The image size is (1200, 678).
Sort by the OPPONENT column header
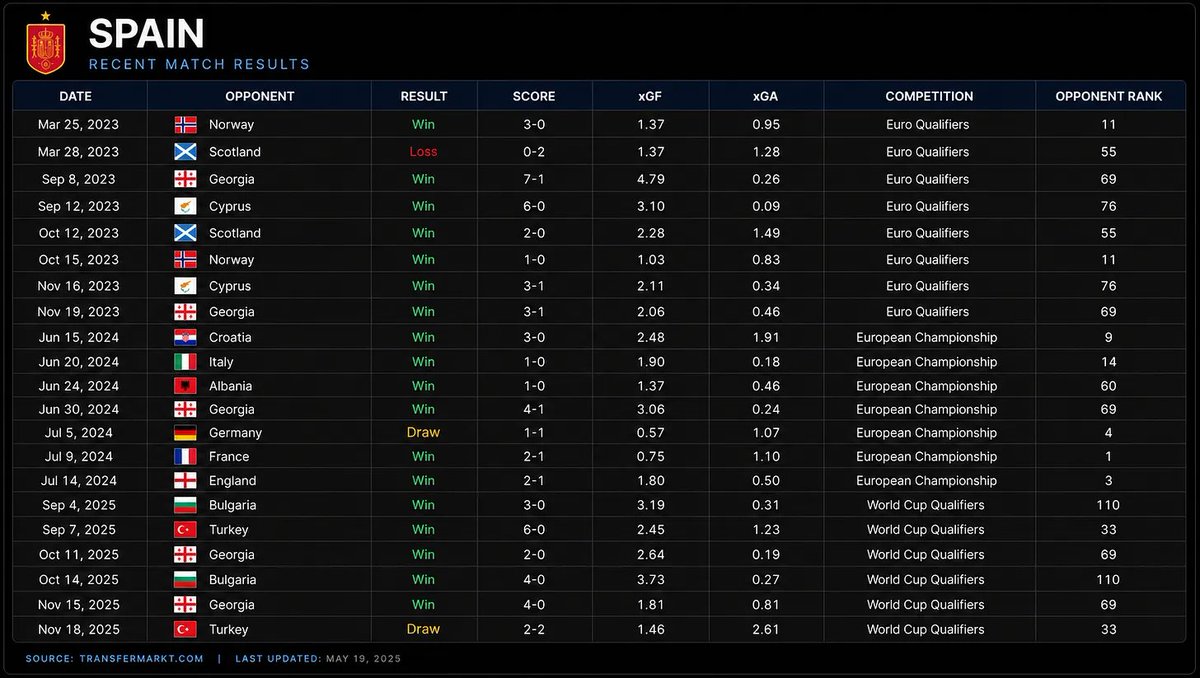point(260,97)
